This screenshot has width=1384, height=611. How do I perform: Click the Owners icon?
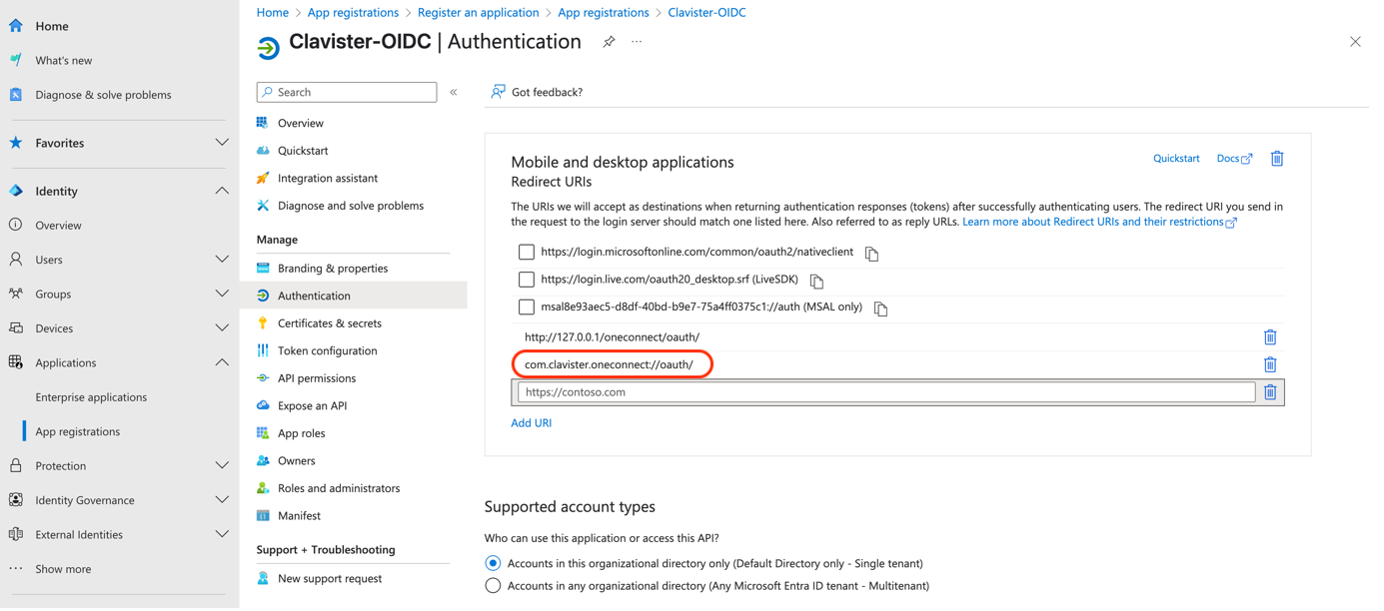pyautogui.click(x=263, y=461)
